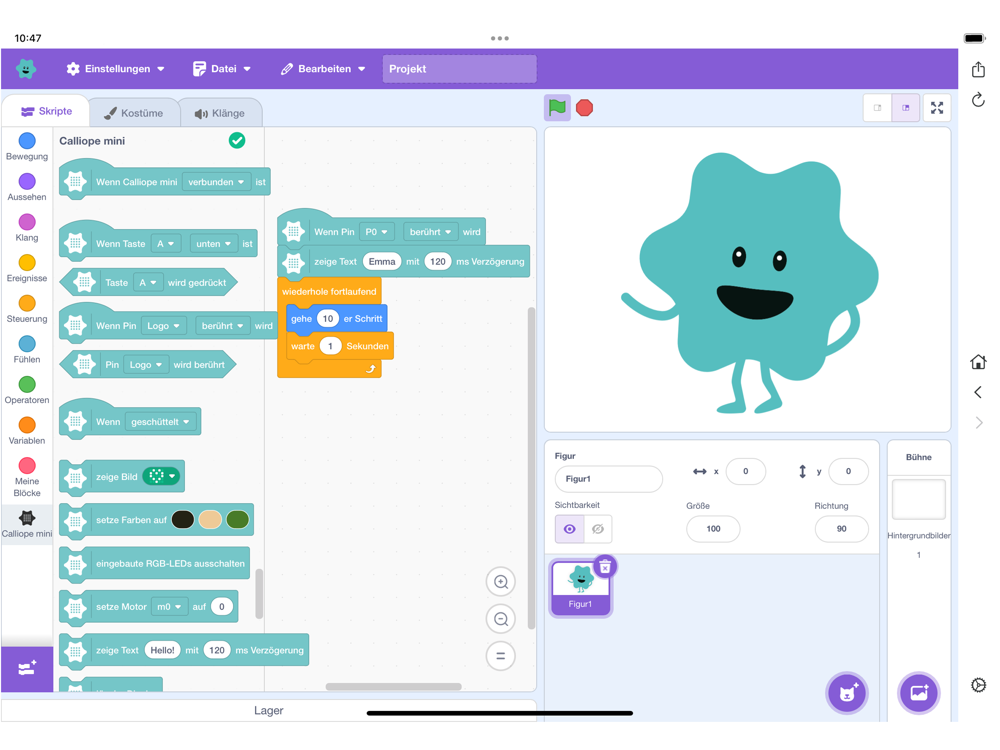The width and height of the screenshot is (1000, 750).
Task: Open the 'P0' dropdown in workspace script
Action: [376, 232]
